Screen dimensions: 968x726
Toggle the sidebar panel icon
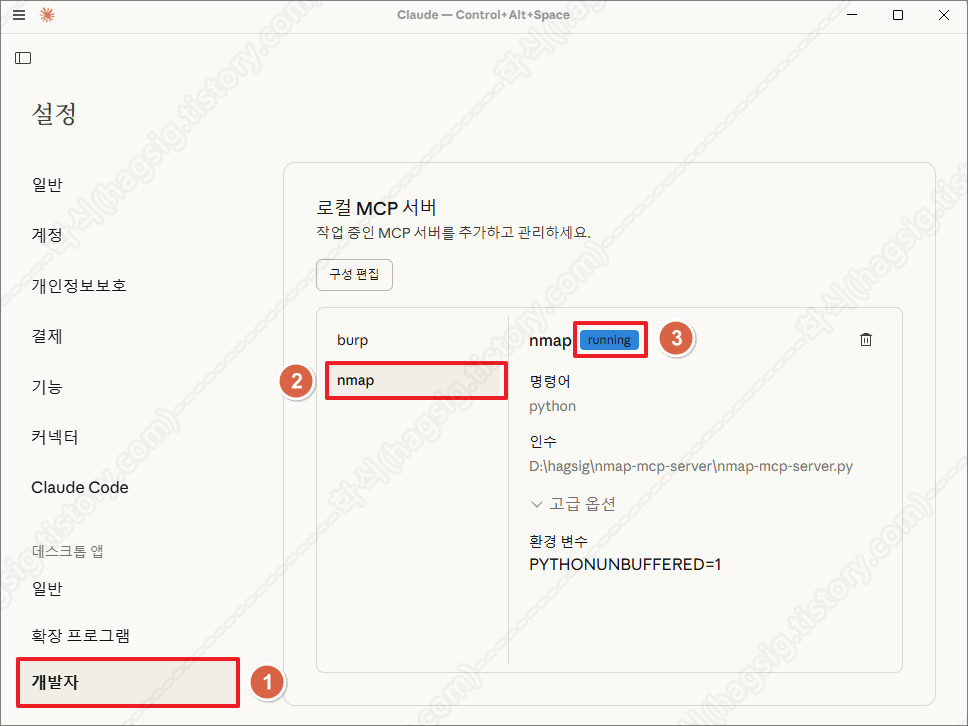(23, 58)
